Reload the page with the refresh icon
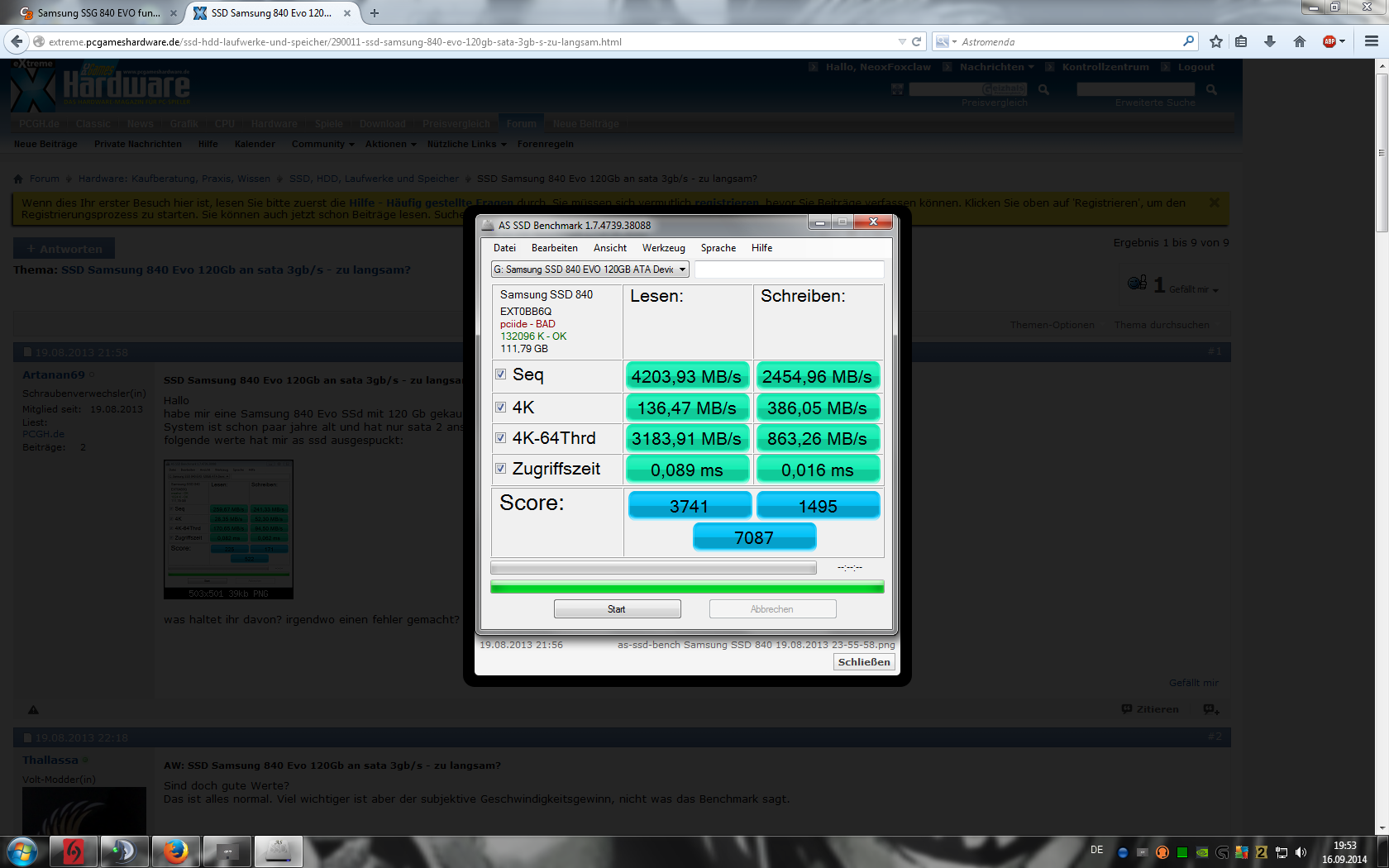 pos(916,41)
